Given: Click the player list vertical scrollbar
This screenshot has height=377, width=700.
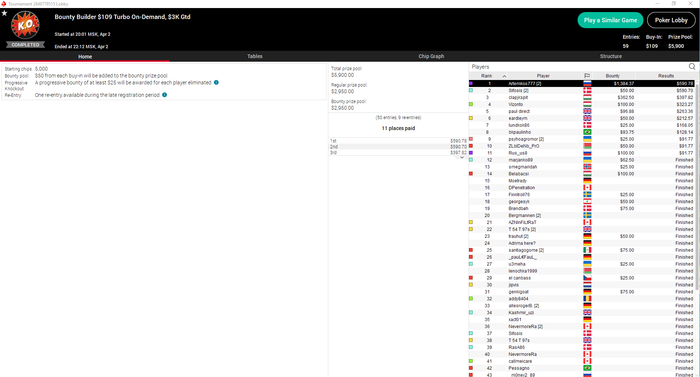Looking at the screenshot, I should point(697,188).
